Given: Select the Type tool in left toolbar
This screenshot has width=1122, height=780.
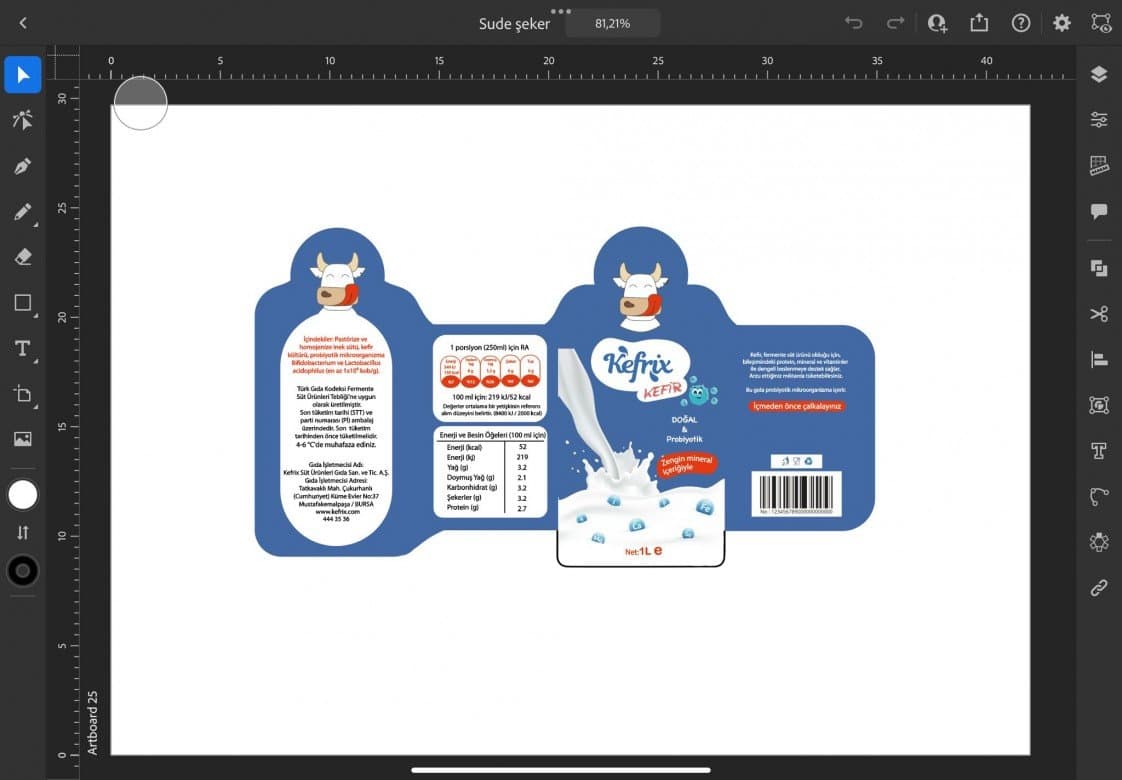Looking at the screenshot, I should pos(23,348).
